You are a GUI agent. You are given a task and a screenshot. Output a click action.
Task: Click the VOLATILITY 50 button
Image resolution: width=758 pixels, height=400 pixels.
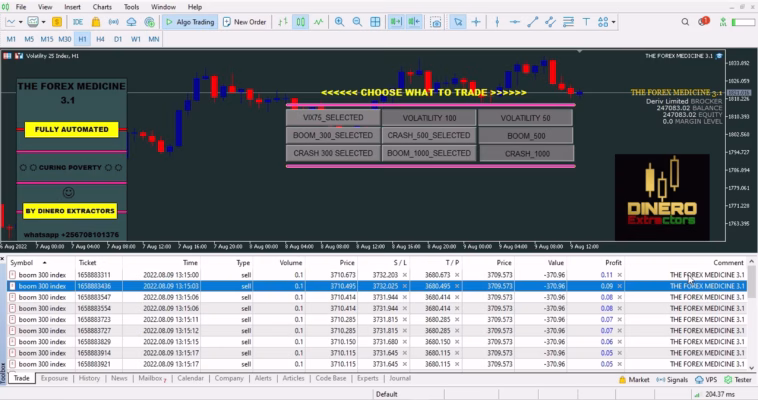tap(525, 118)
